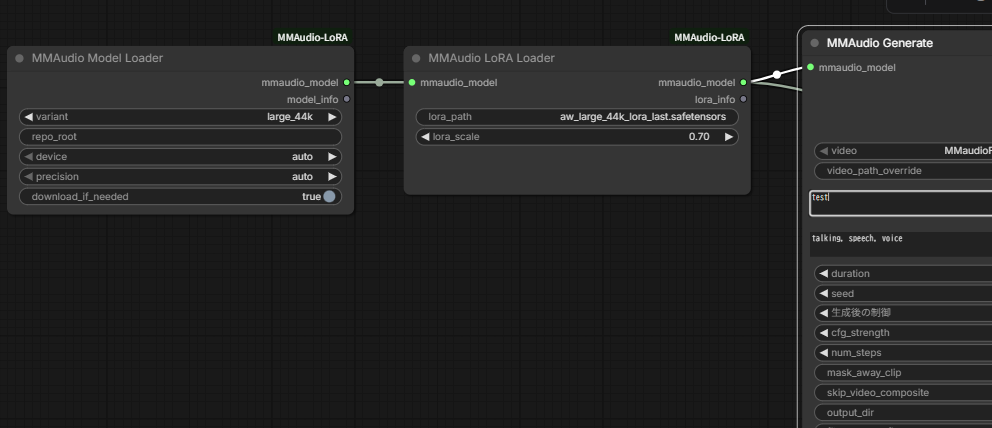Click the link midpoint dot between the loaders
This screenshot has width=992, height=428.
379,82
